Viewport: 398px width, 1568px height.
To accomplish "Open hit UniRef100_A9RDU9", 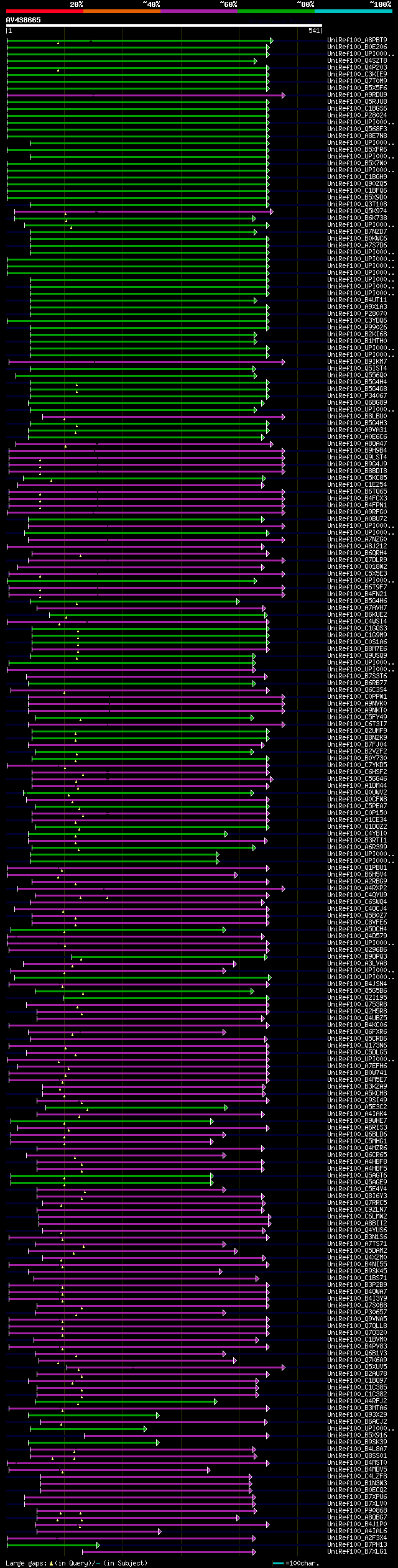I will [x=357, y=95].
